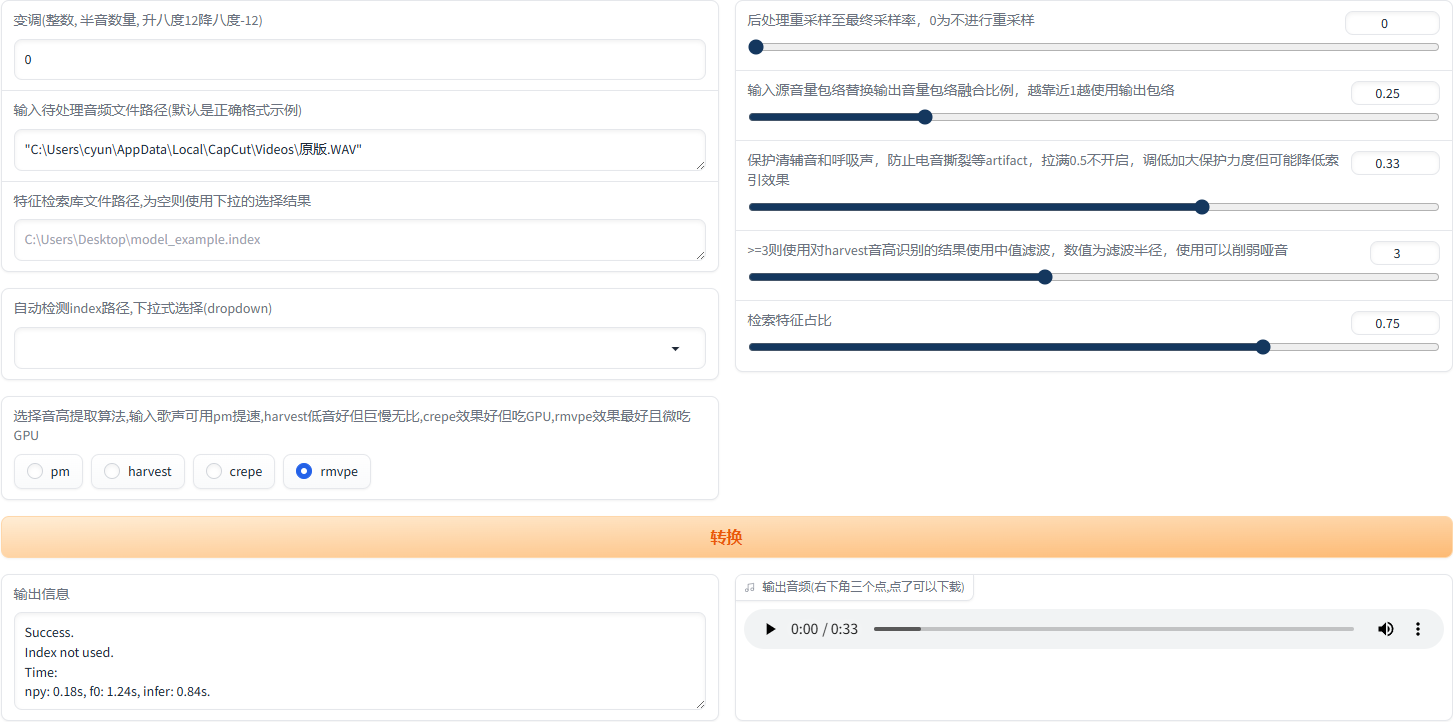
Task: Select the crepe pitch extraction algorithm
Action: [x=234, y=471]
